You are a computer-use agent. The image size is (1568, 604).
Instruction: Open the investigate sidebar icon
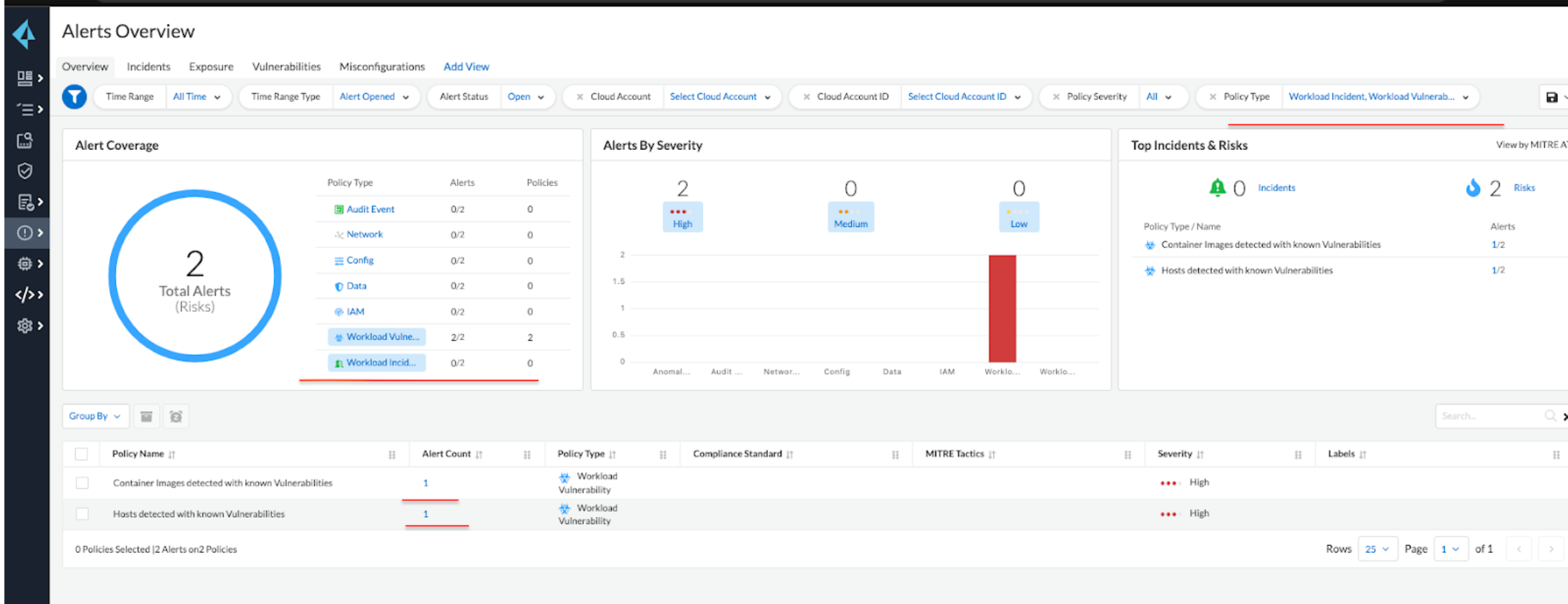point(25,140)
